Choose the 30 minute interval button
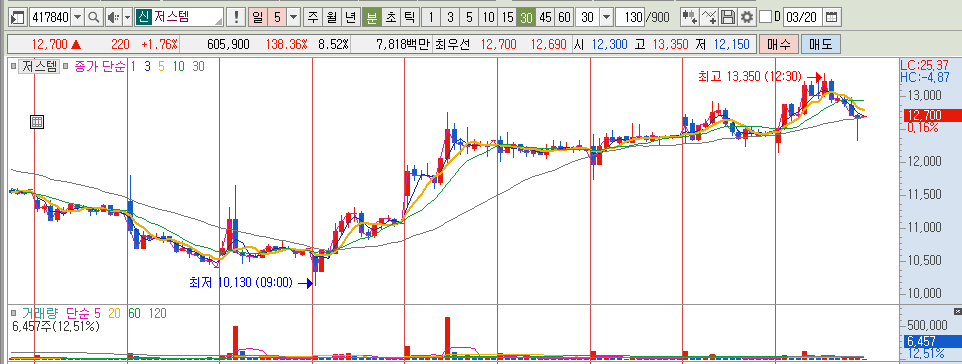The image size is (962, 364). tap(526, 17)
